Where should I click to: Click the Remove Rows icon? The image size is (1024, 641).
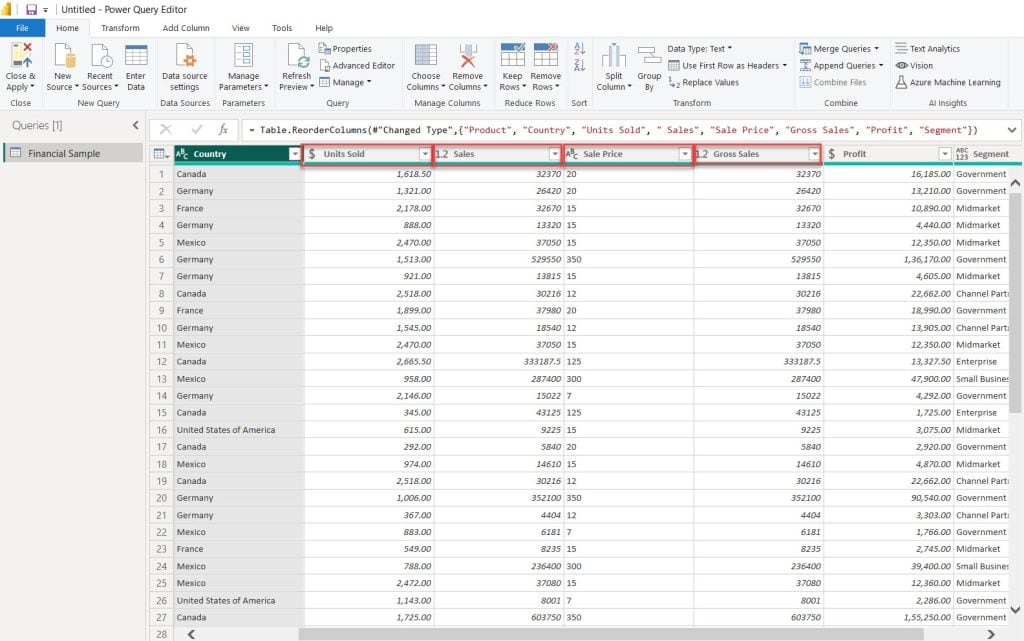pyautogui.click(x=545, y=56)
